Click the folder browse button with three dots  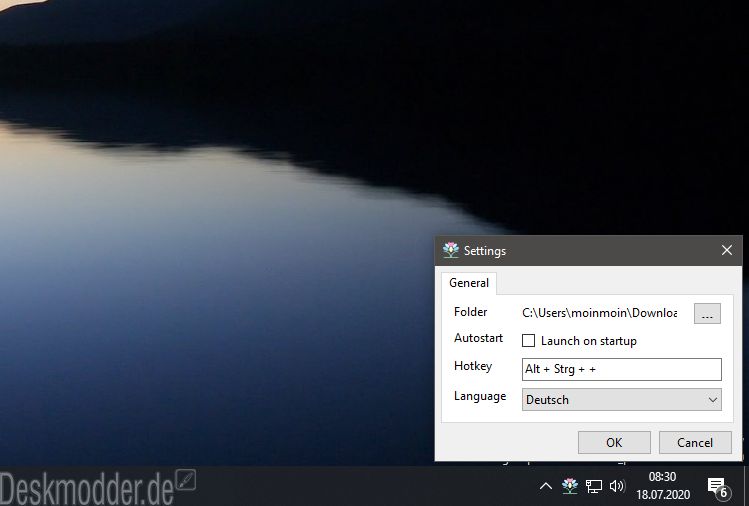pos(707,313)
